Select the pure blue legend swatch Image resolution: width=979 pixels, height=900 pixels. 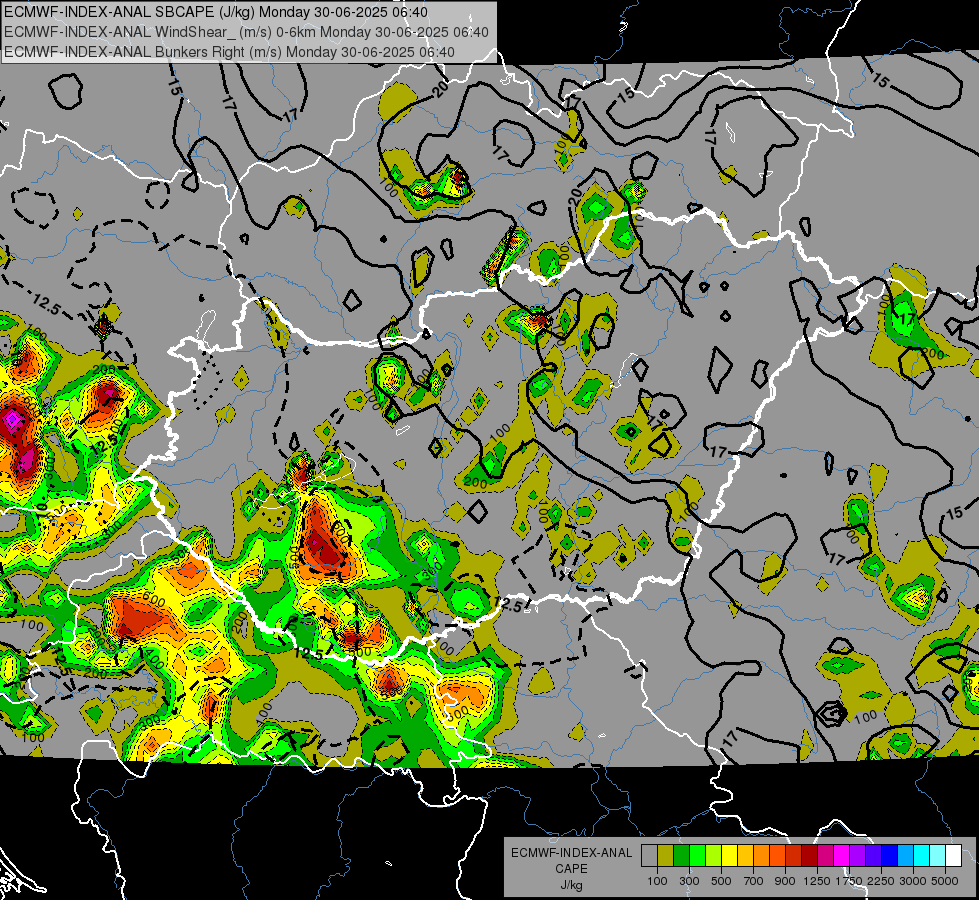tap(889, 856)
